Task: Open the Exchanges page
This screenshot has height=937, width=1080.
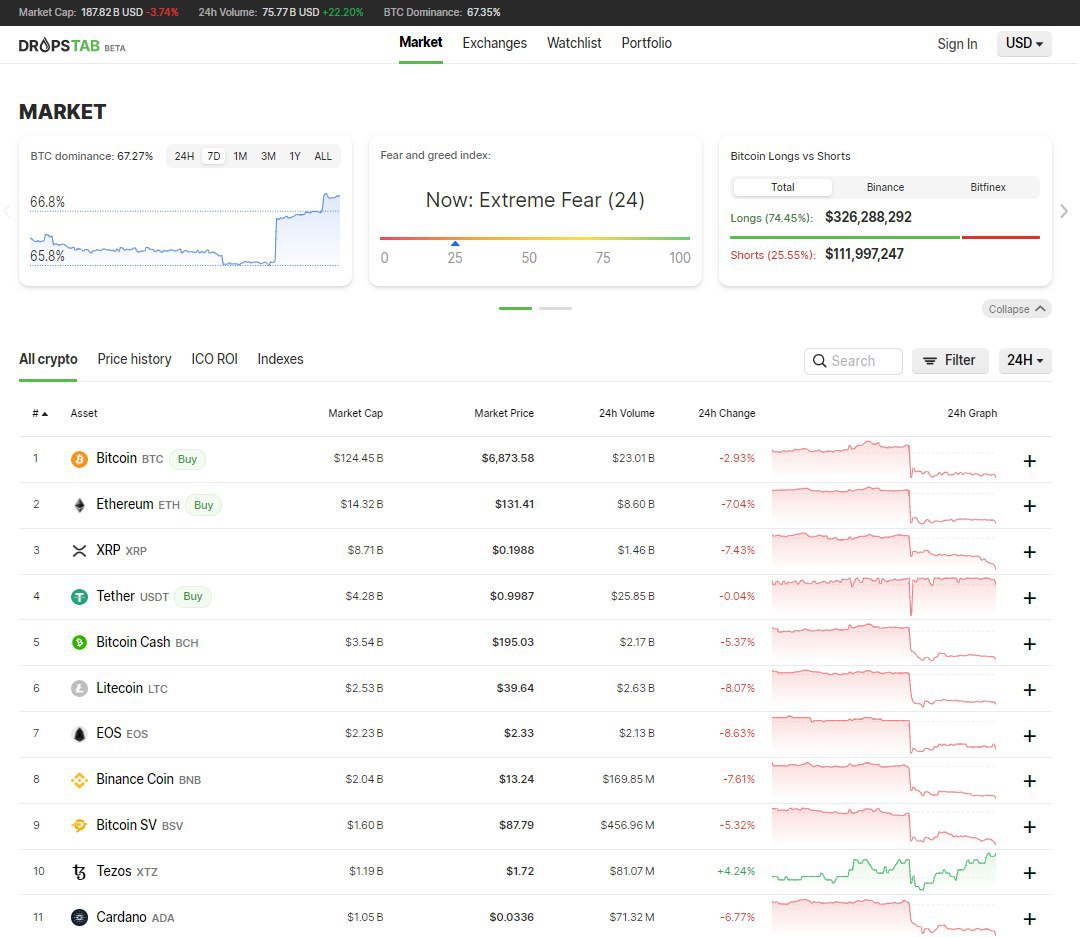Action: click(x=494, y=43)
